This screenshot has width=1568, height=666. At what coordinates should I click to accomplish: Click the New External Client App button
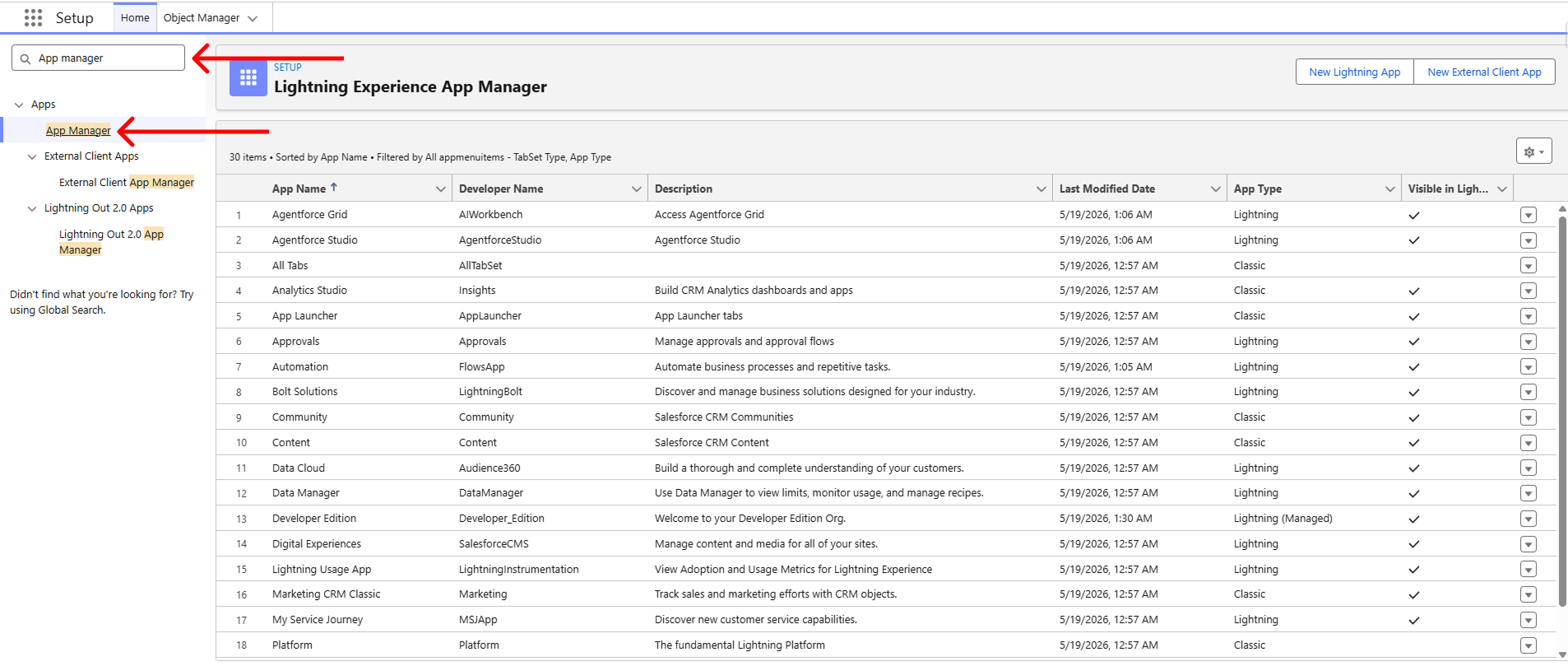coord(1484,72)
